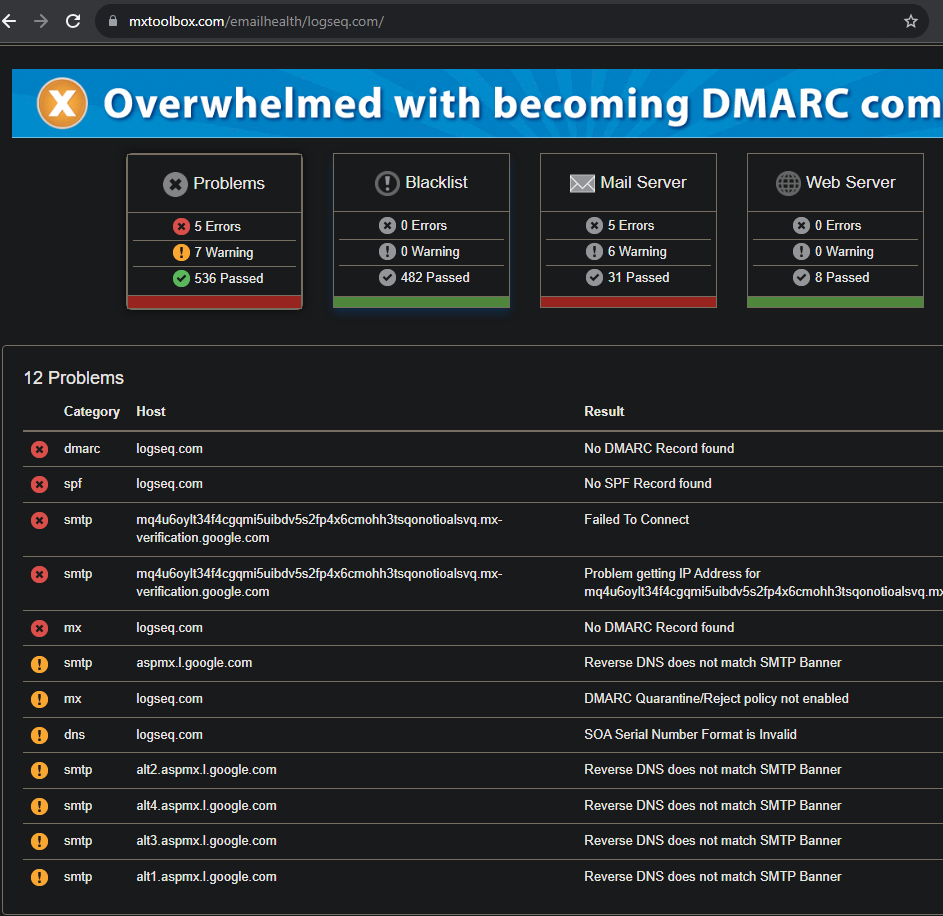Click the red error icon in the dmarc row
The width and height of the screenshot is (943, 916).
tap(40, 449)
